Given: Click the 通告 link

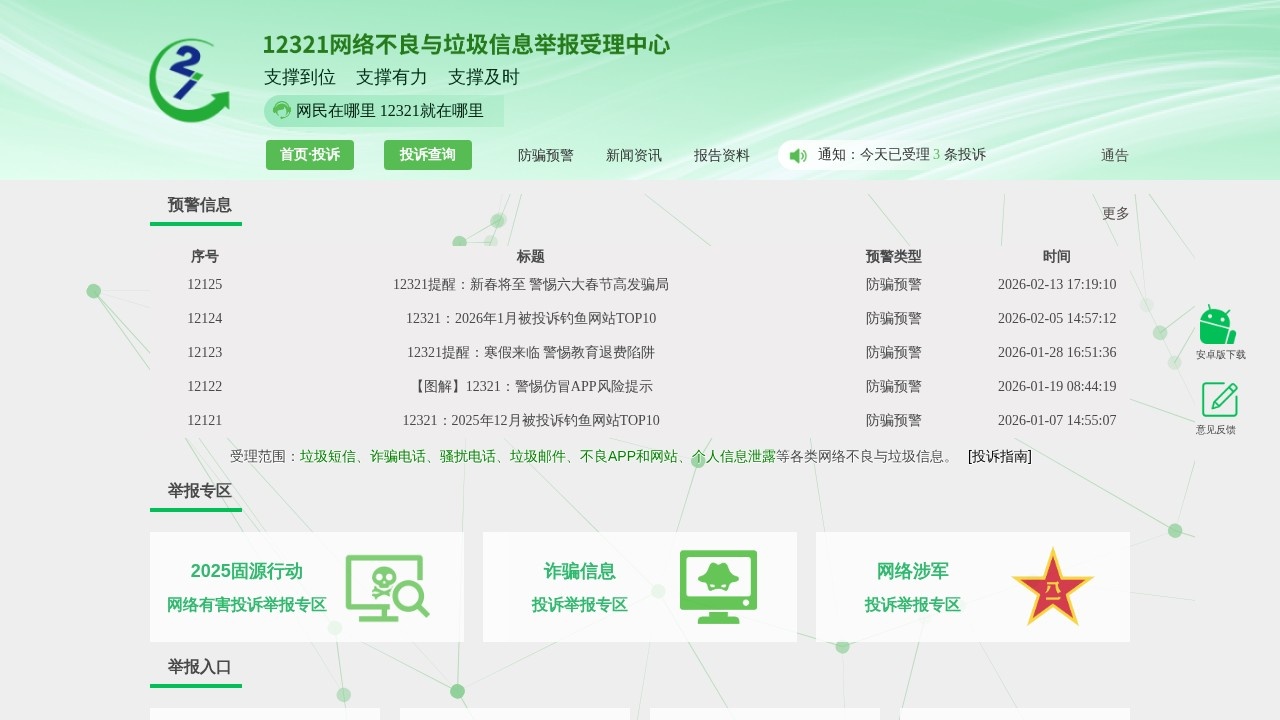Looking at the screenshot, I should 1114,155.
